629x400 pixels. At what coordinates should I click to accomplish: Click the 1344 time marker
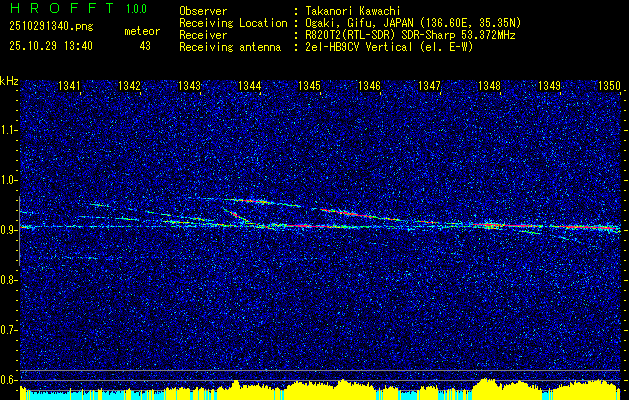point(250,86)
